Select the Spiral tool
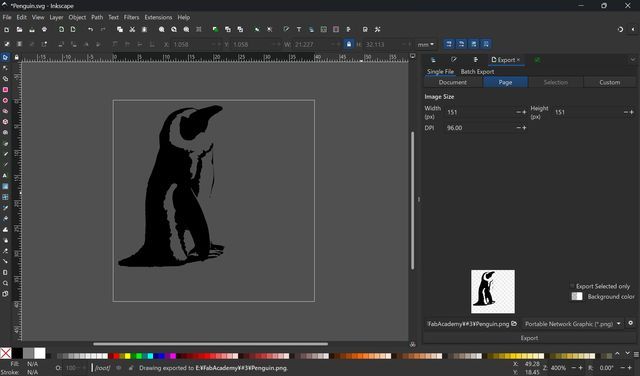 point(5,132)
